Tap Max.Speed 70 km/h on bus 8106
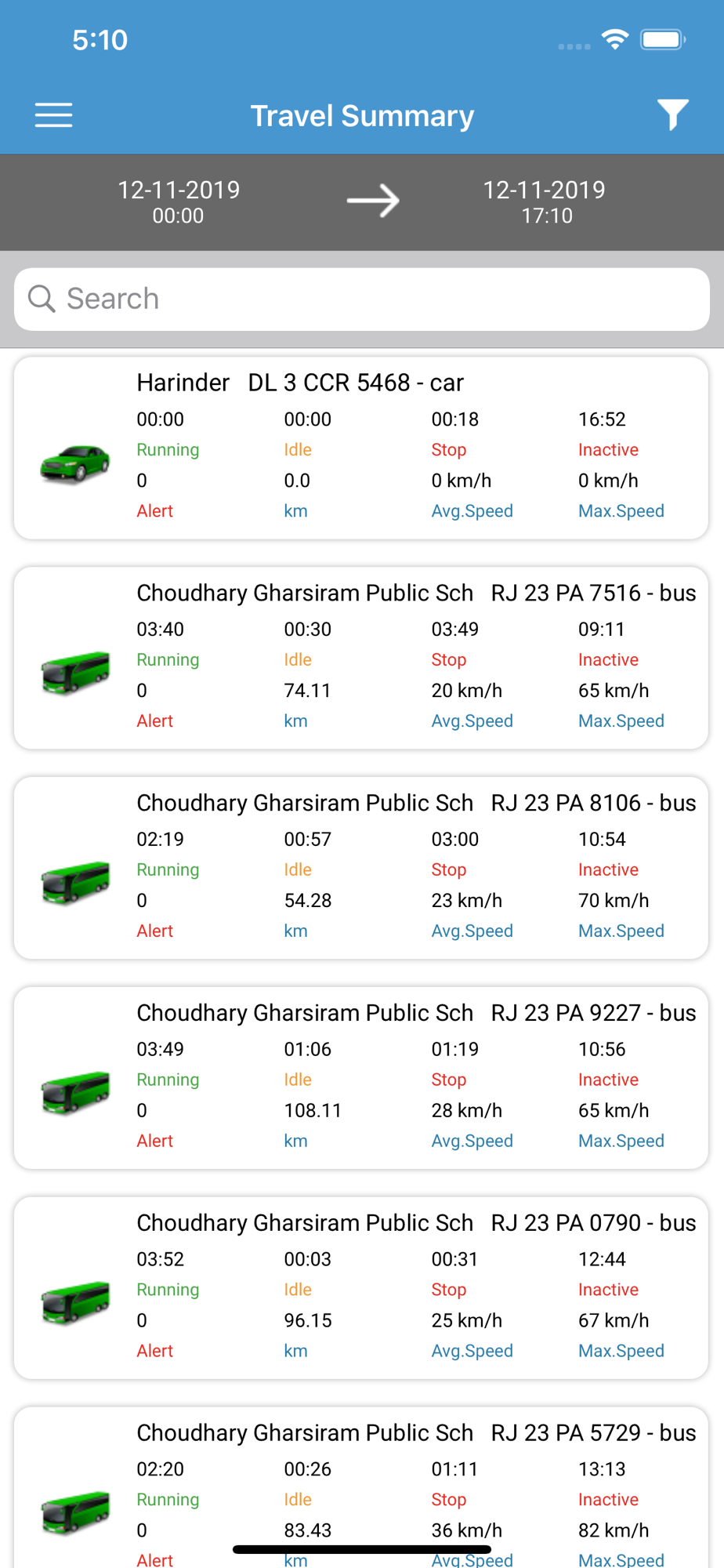Image resolution: width=724 pixels, height=1568 pixels. pos(614,900)
